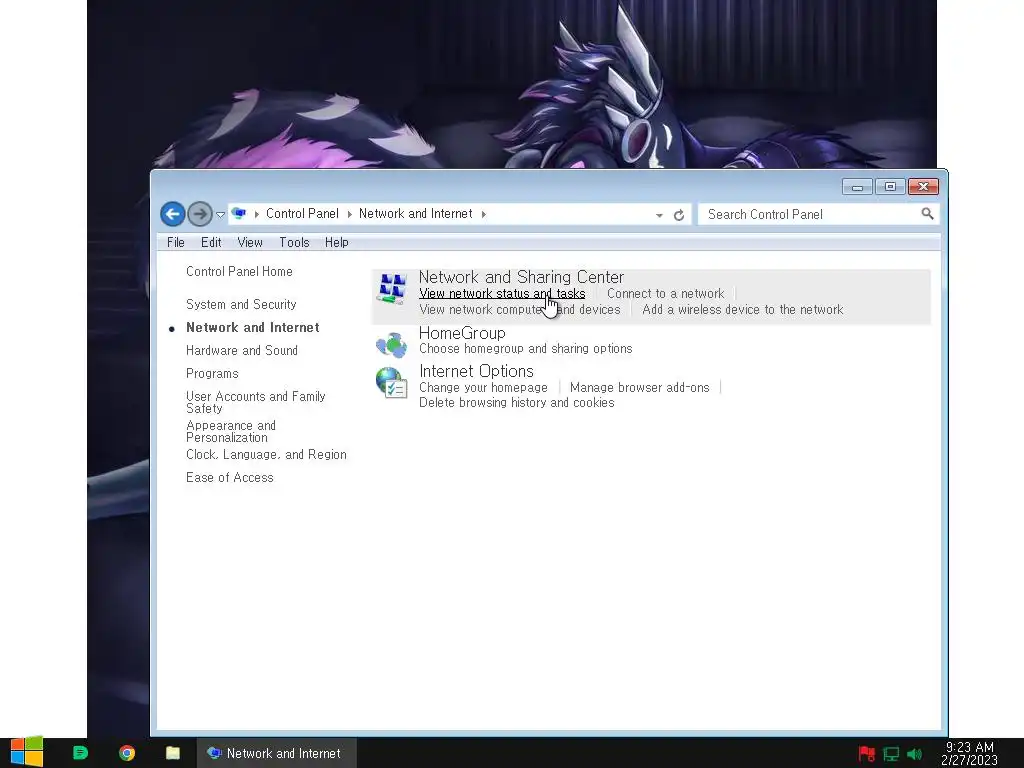Viewport: 1024px width, 768px height.
Task: Go to Control Panel Home
Action: tap(239, 271)
